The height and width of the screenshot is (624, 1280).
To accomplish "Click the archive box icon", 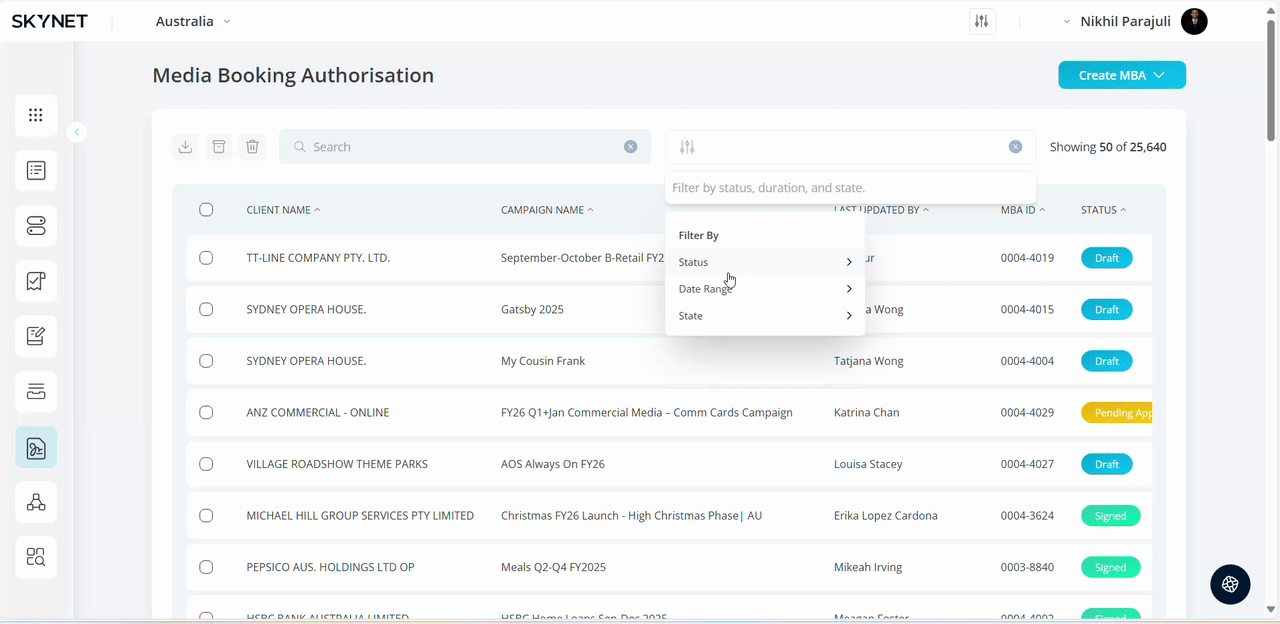I will point(219,147).
